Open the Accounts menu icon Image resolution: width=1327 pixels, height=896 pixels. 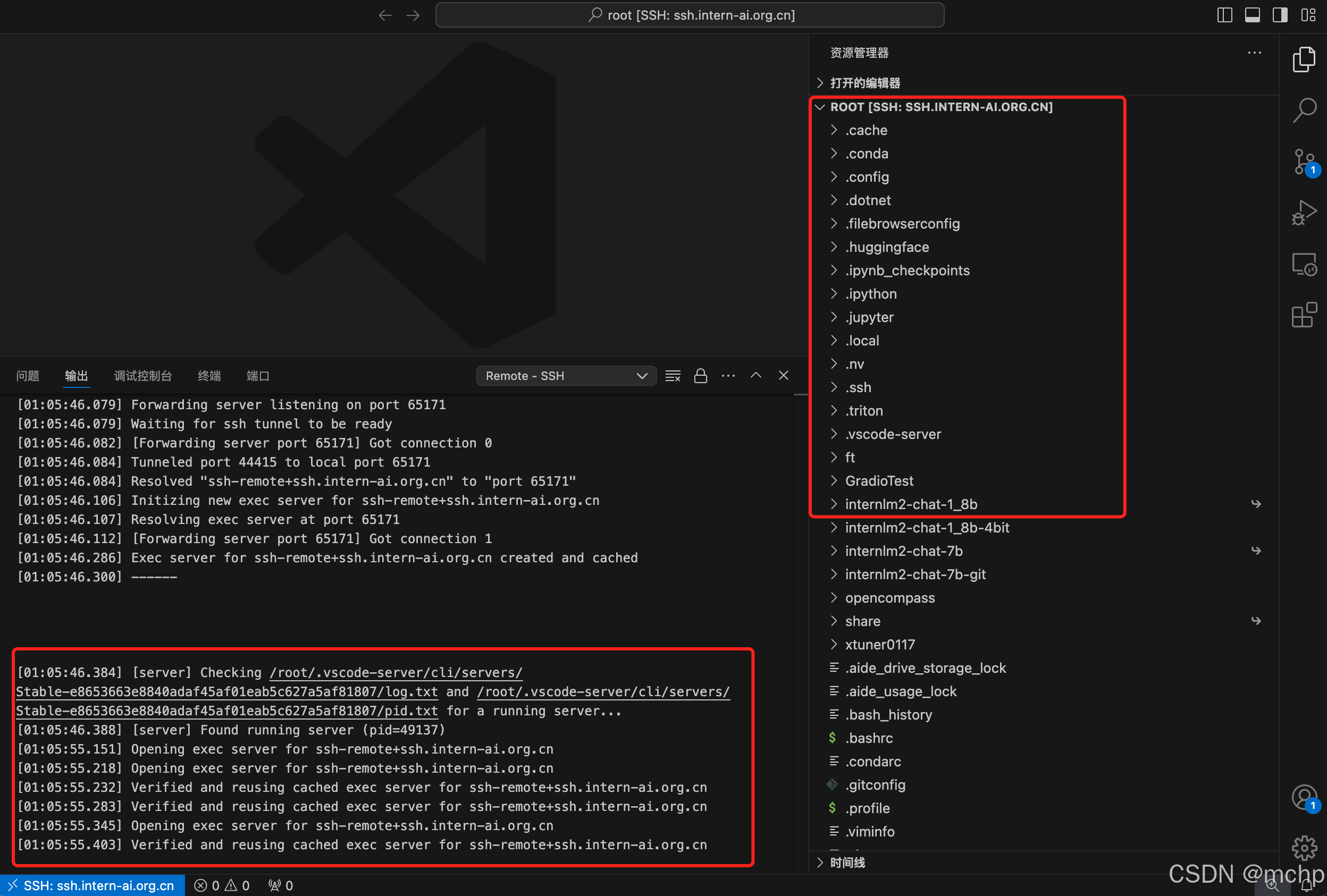tap(1304, 797)
